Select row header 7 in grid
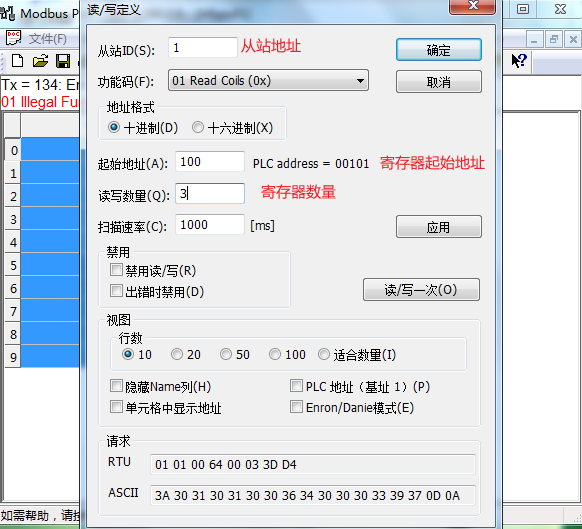The image size is (582, 529). coord(13,311)
